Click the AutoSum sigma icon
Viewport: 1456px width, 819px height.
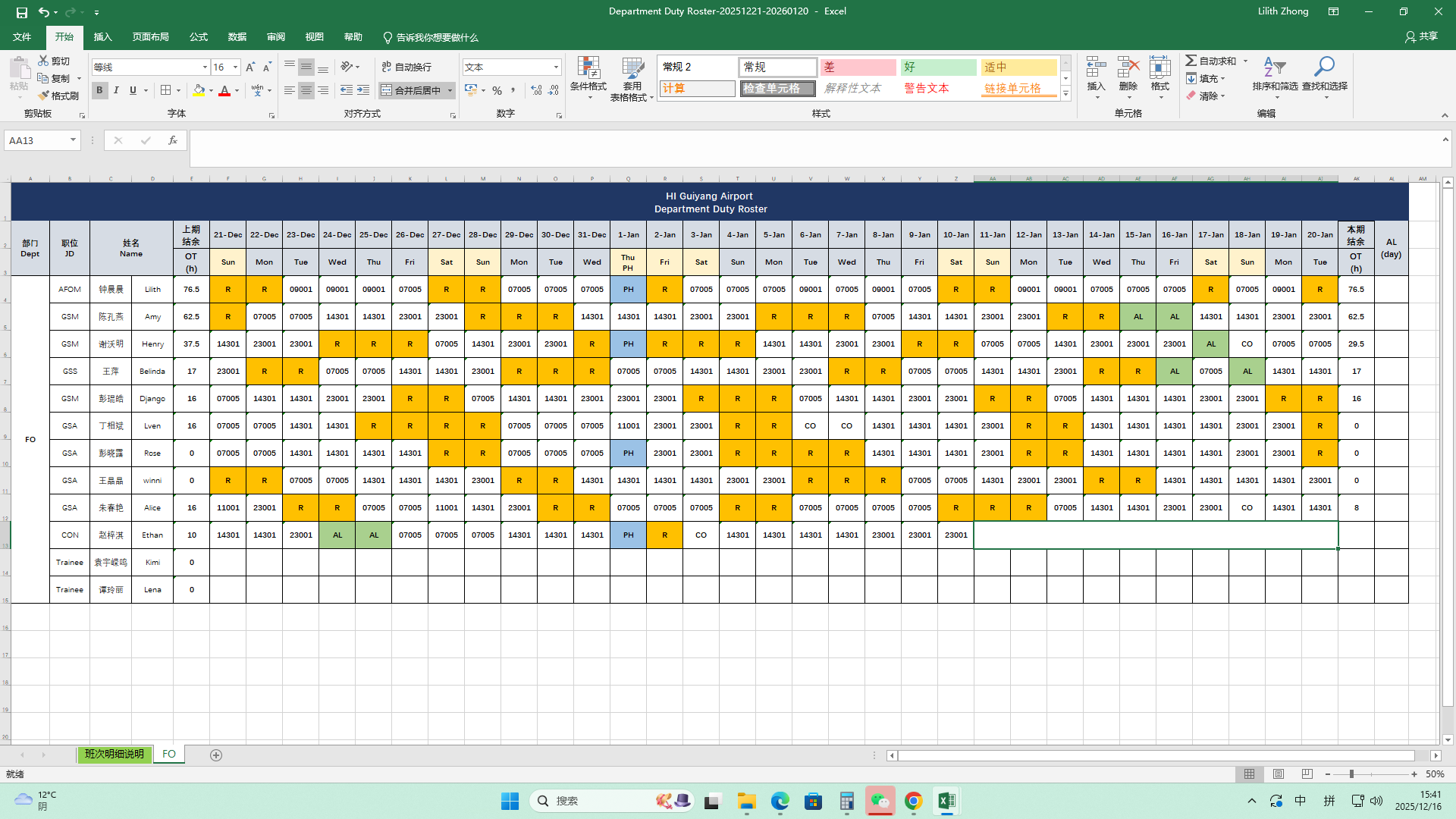pos(1191,61)
